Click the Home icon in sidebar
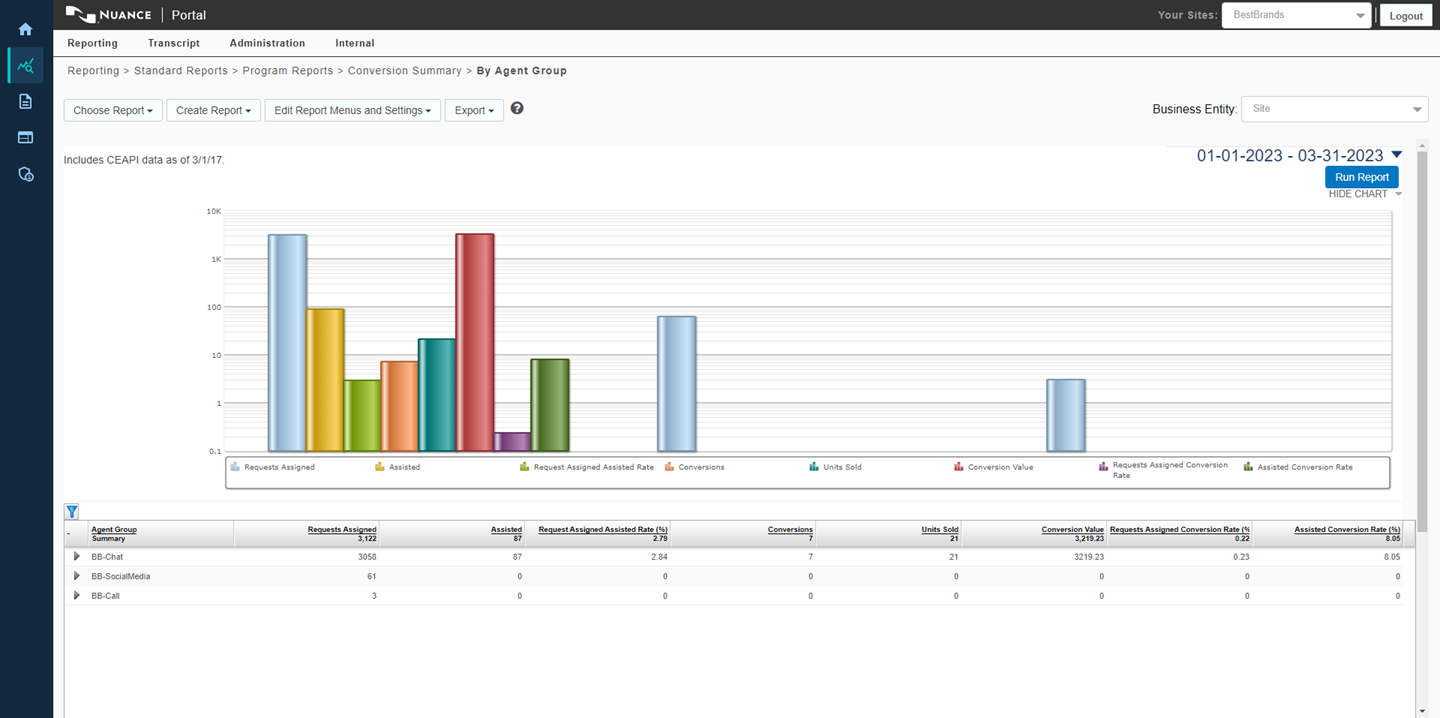1440x718 pixels. coord(26,29)
